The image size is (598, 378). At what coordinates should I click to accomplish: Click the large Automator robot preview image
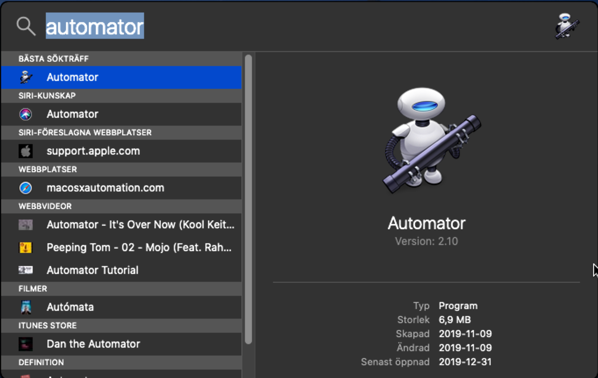(x=431, y=140)
